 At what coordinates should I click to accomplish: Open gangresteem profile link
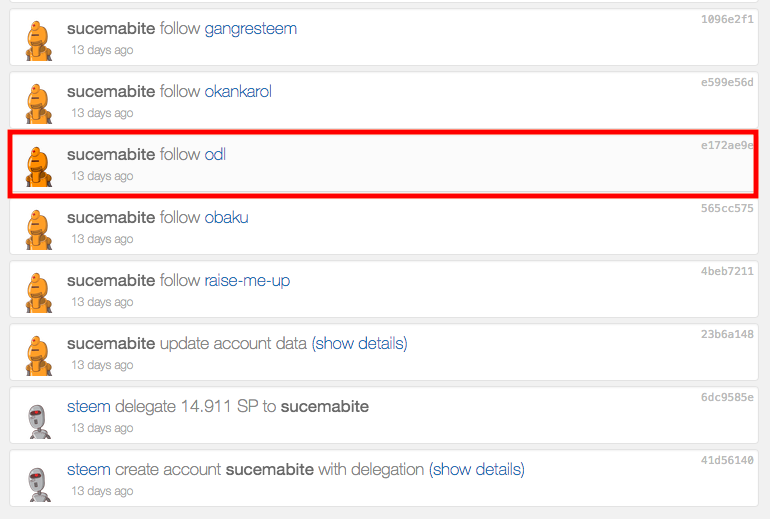click(x=250, y=29)
